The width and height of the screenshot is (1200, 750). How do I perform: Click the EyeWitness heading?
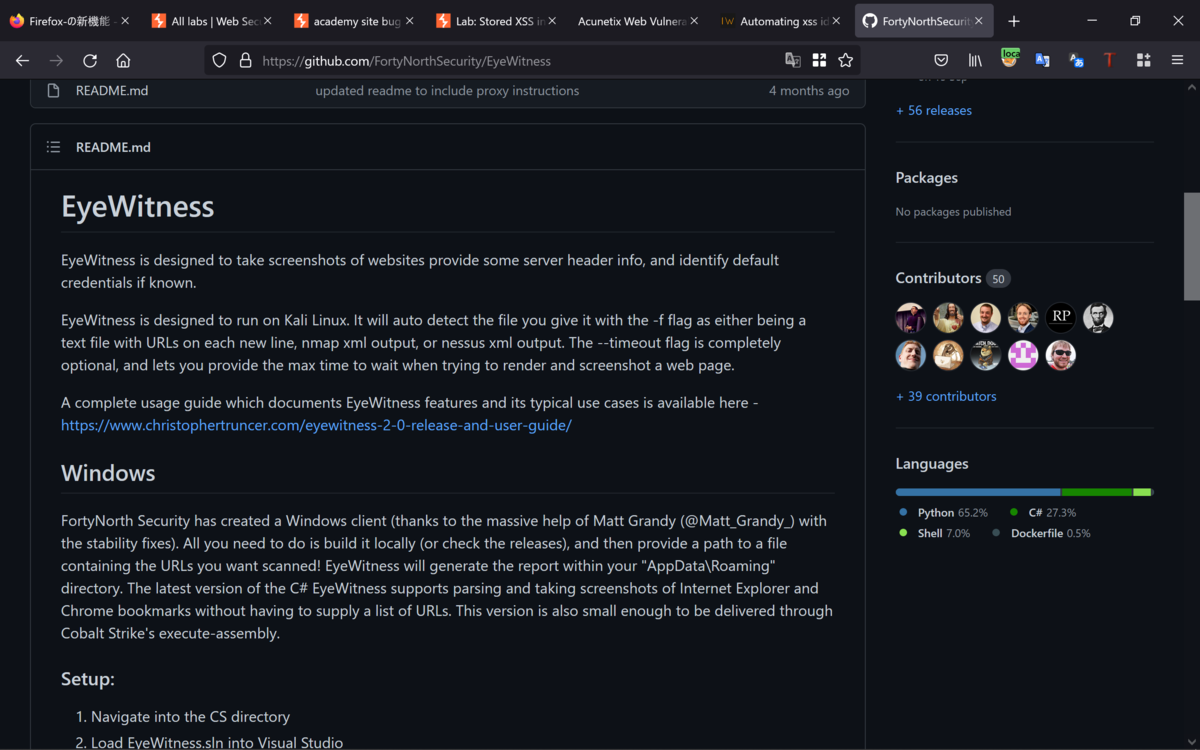[x=138, y=206]
